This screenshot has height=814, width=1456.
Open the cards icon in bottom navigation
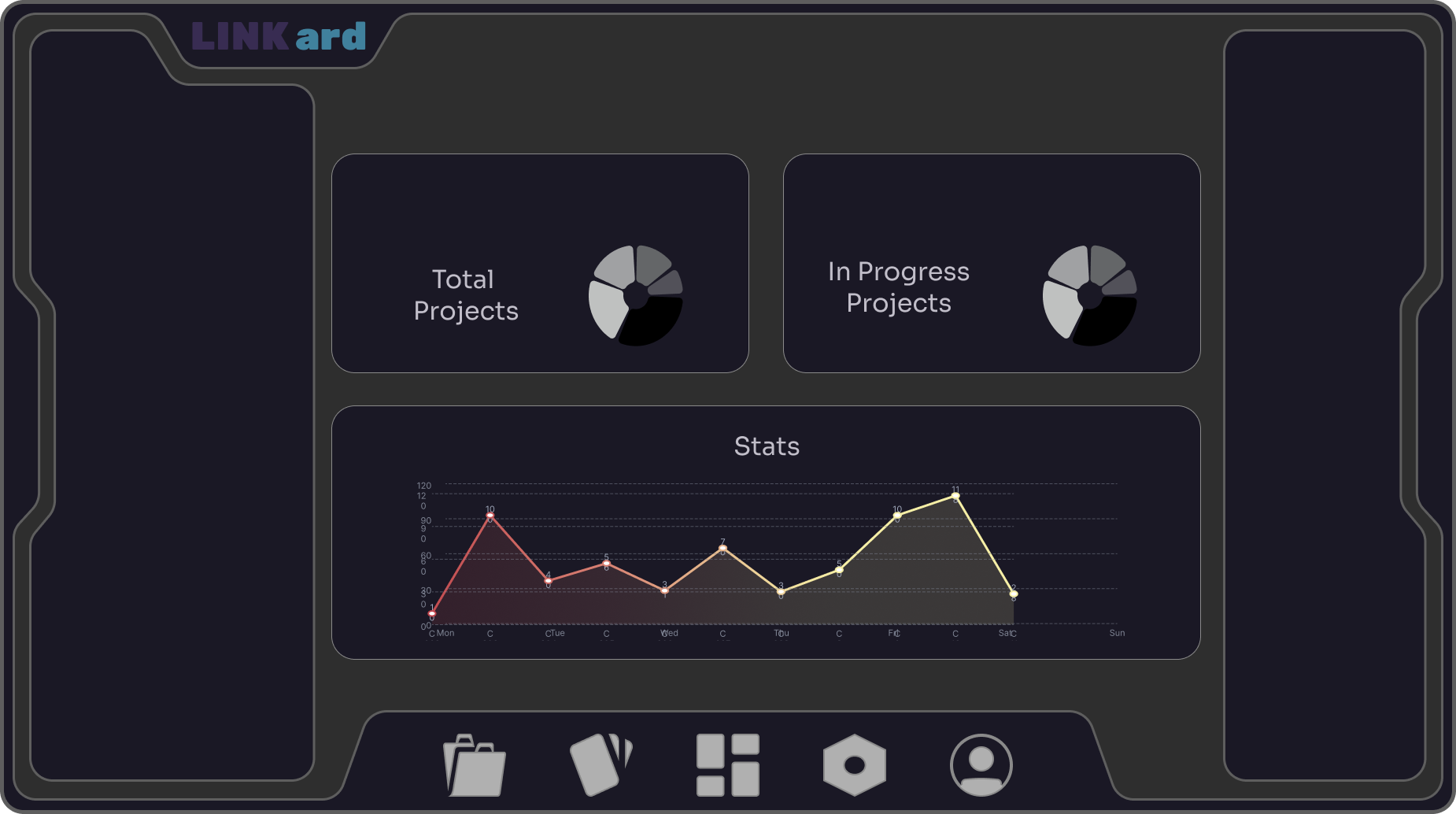[601, 765]
